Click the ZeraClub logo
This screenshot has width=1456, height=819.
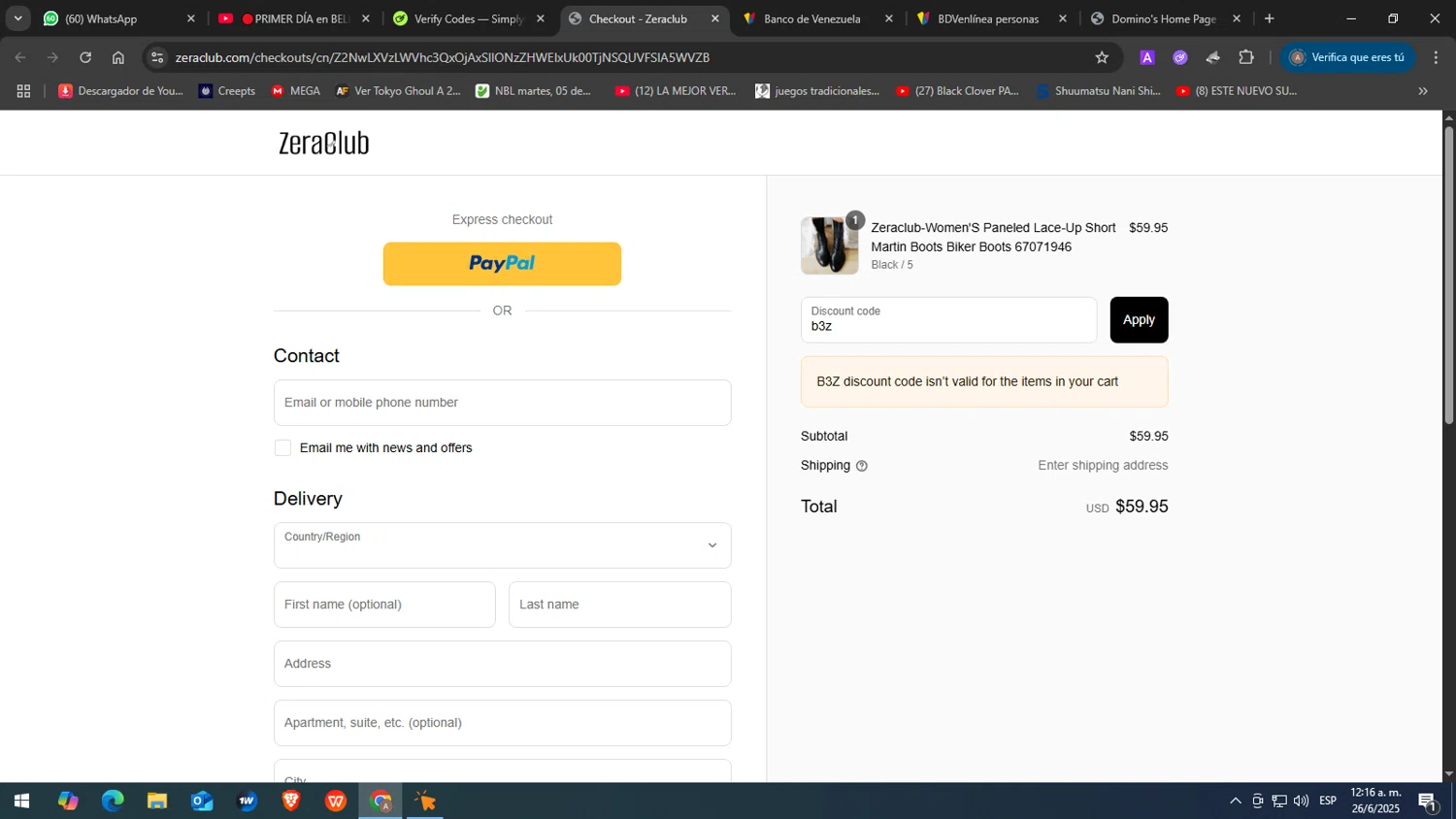point(324,143)
